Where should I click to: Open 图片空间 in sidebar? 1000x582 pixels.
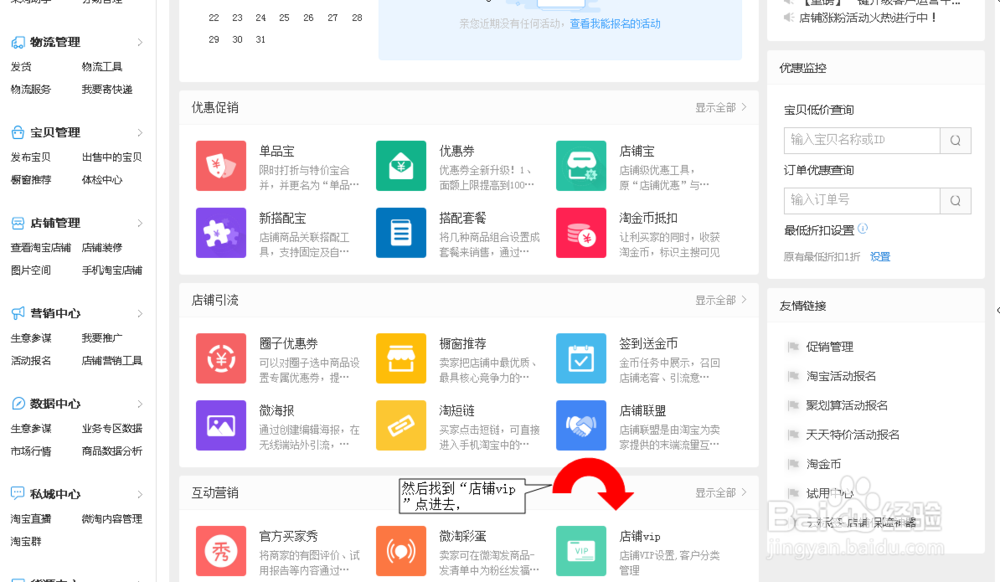31,270
